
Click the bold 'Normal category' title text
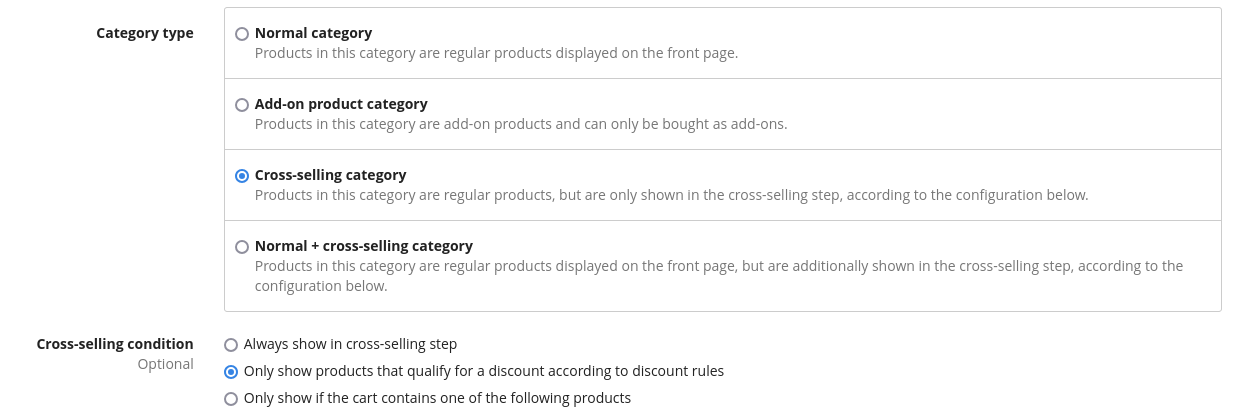(x=313, y=33)
